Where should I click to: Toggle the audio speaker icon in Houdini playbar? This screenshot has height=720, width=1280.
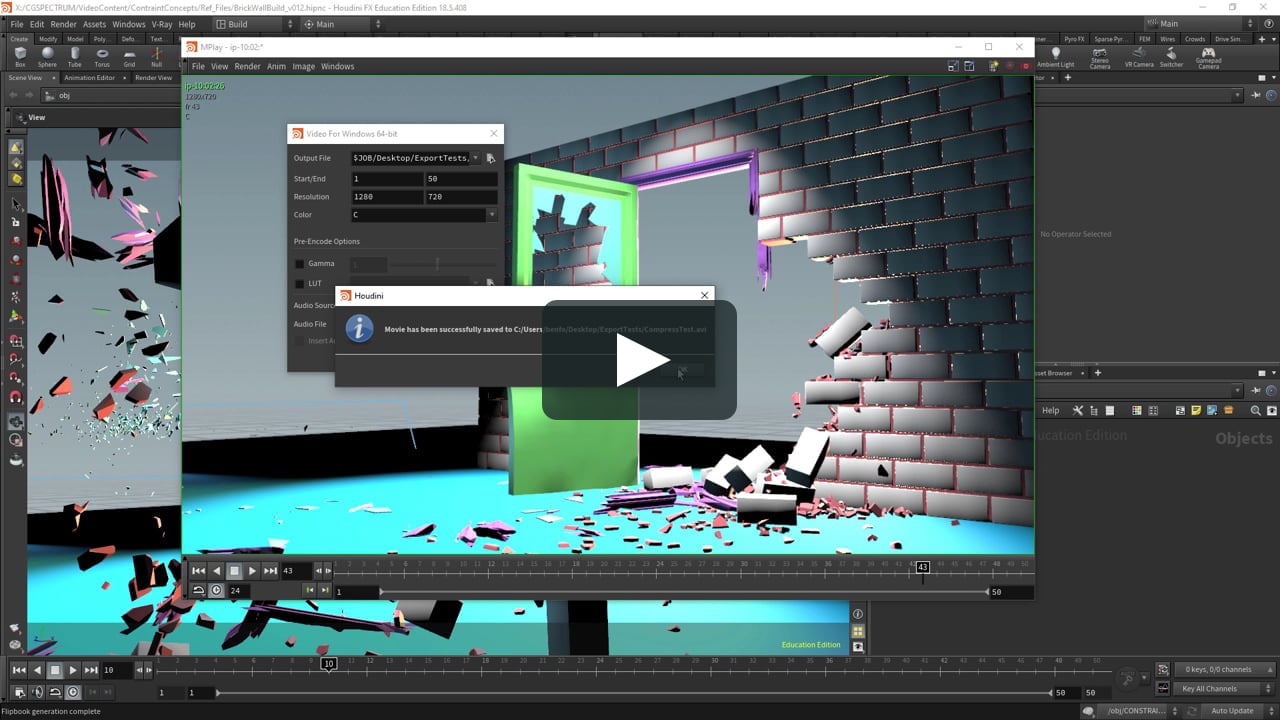[x=37, y=692]
